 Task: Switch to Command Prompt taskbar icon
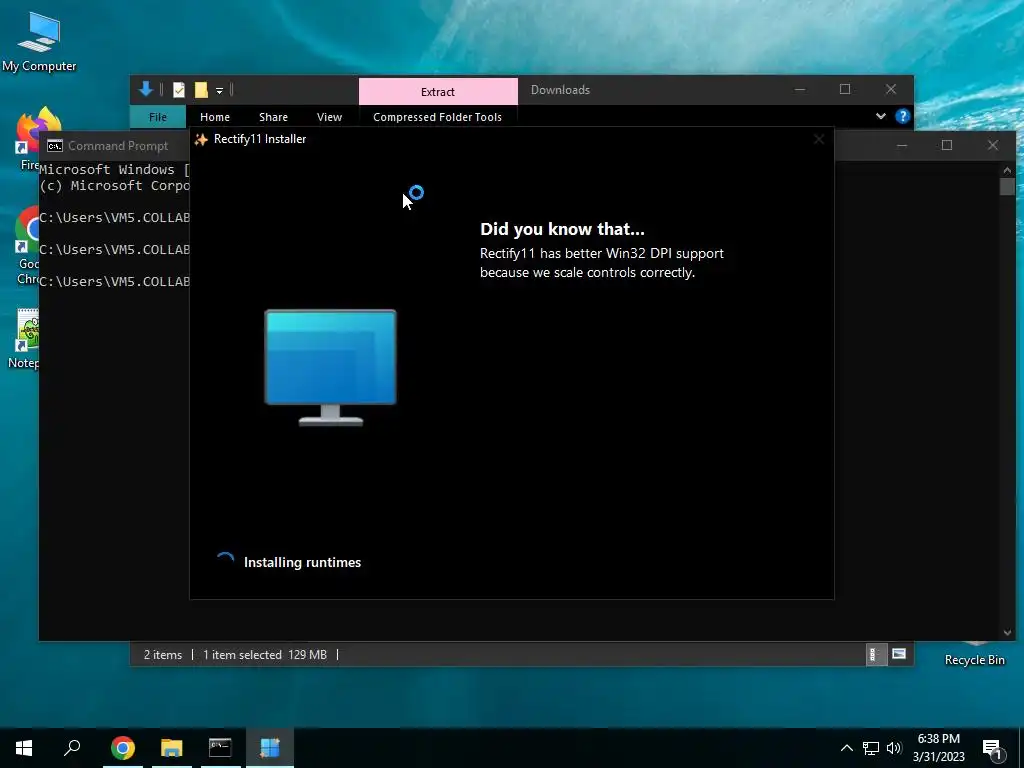click(220, 748)
